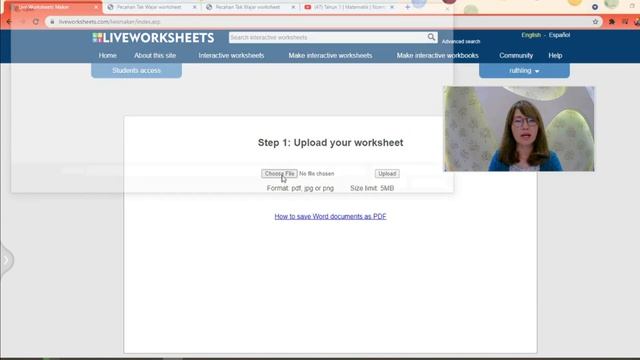Switch site language to English
The width and height of the screenshot is (640, 360).
tap(531, 35)
